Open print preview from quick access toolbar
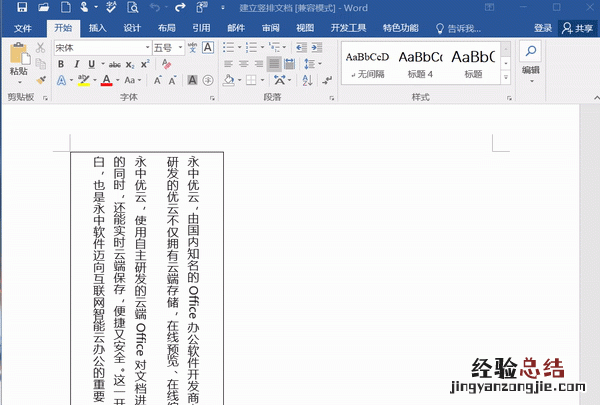The width and height of the screenshot is (600, 405). pyautogui.click(x=133, y=7)
